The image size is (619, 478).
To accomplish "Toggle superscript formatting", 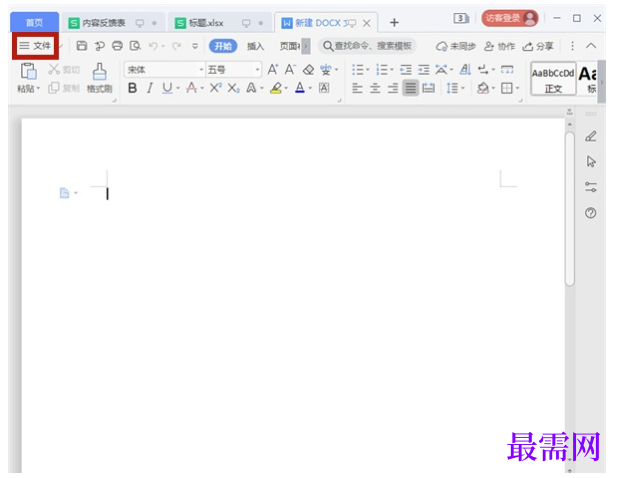I will pos(216,87).
